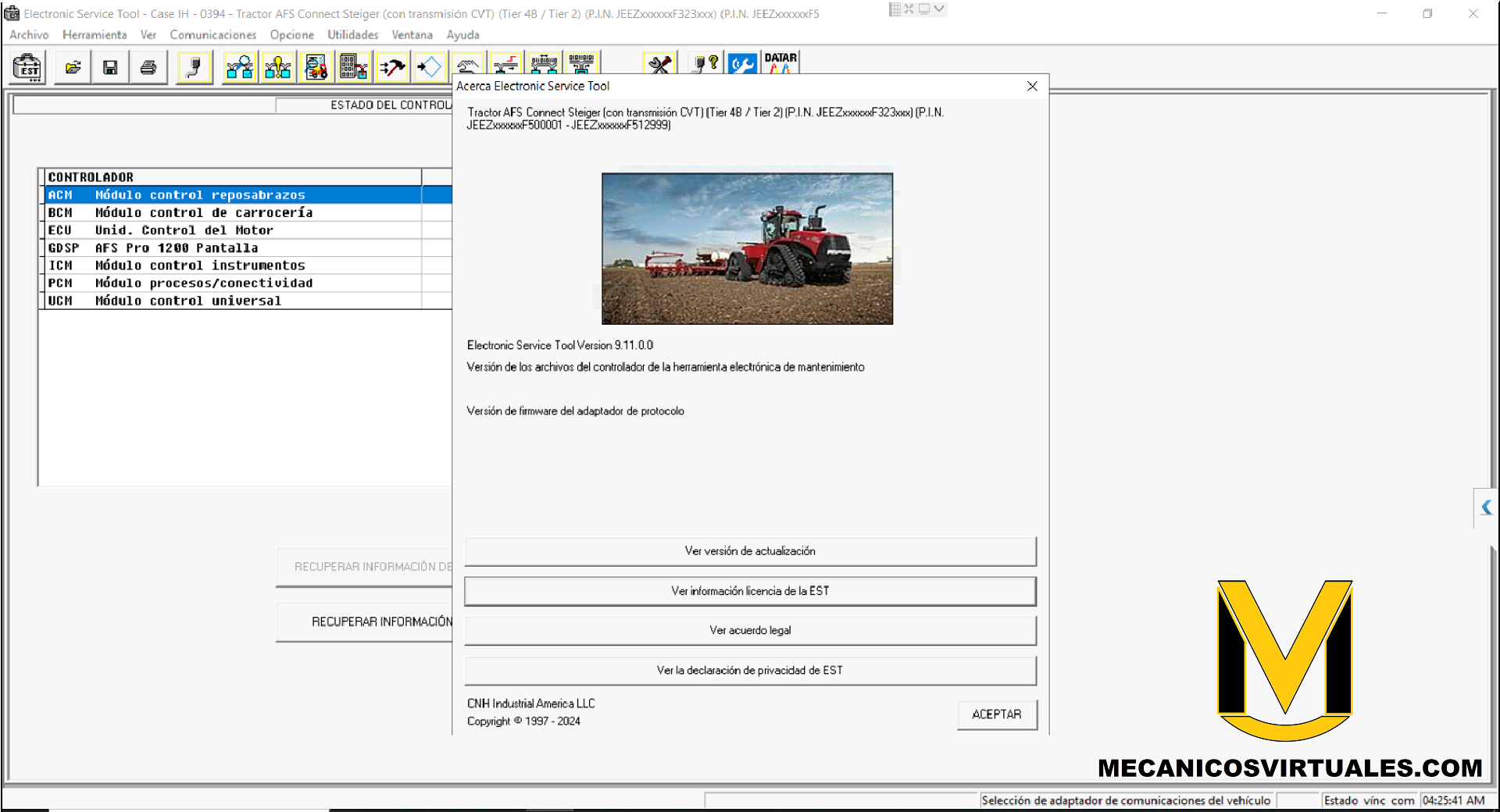Image resolution: width=1500 pixels, height=812 pixels.
Task: Save with the floppy disk icon
Action: coord(110,67)
